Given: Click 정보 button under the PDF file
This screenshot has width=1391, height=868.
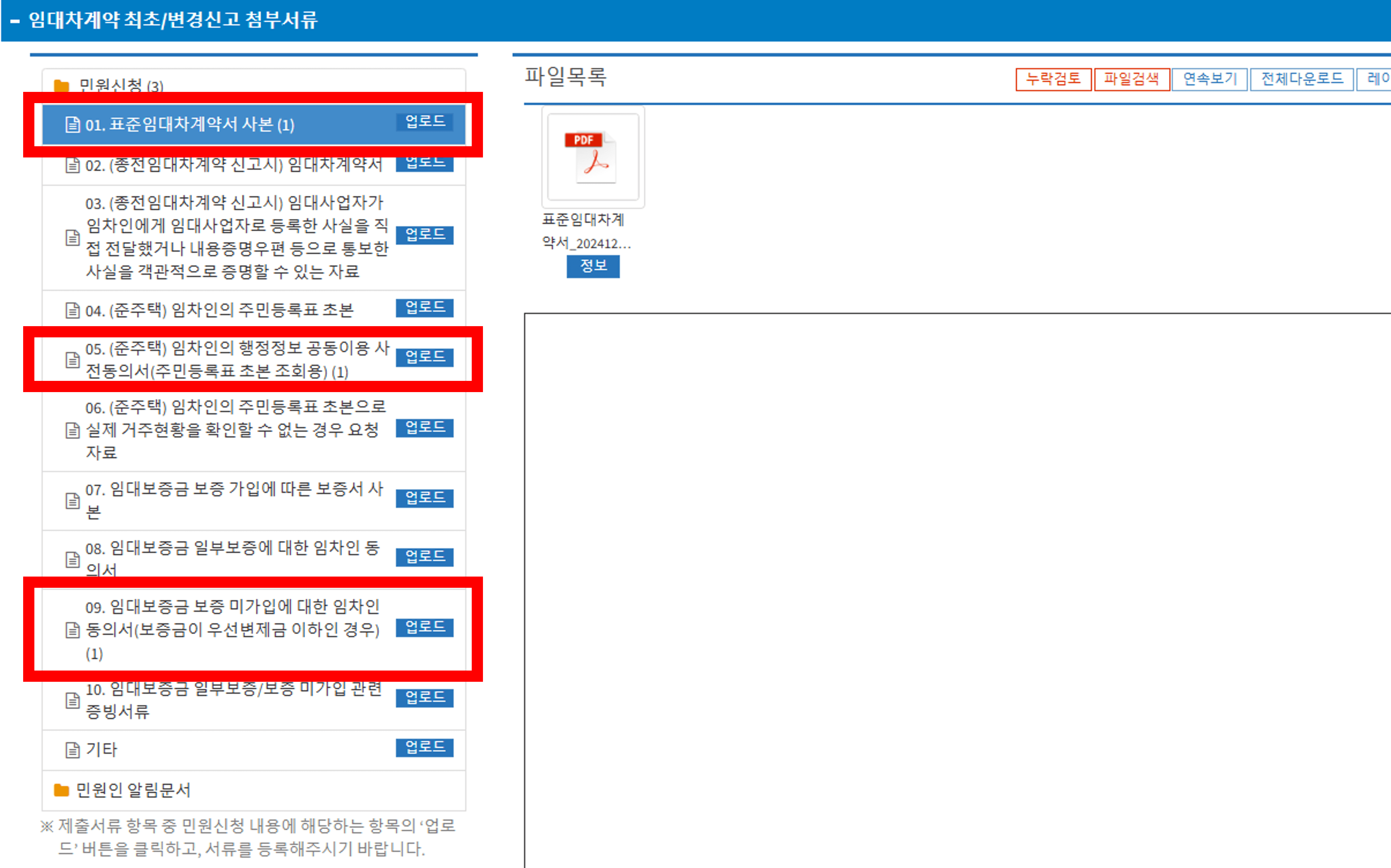Looking at the screenshot, I should point(592,267).
